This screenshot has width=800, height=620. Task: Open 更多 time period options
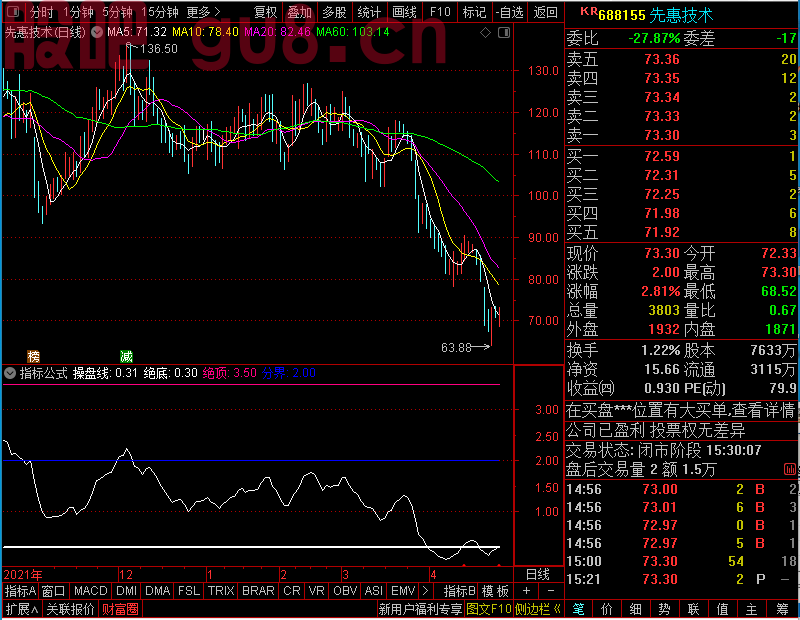(x=203, y=12)
